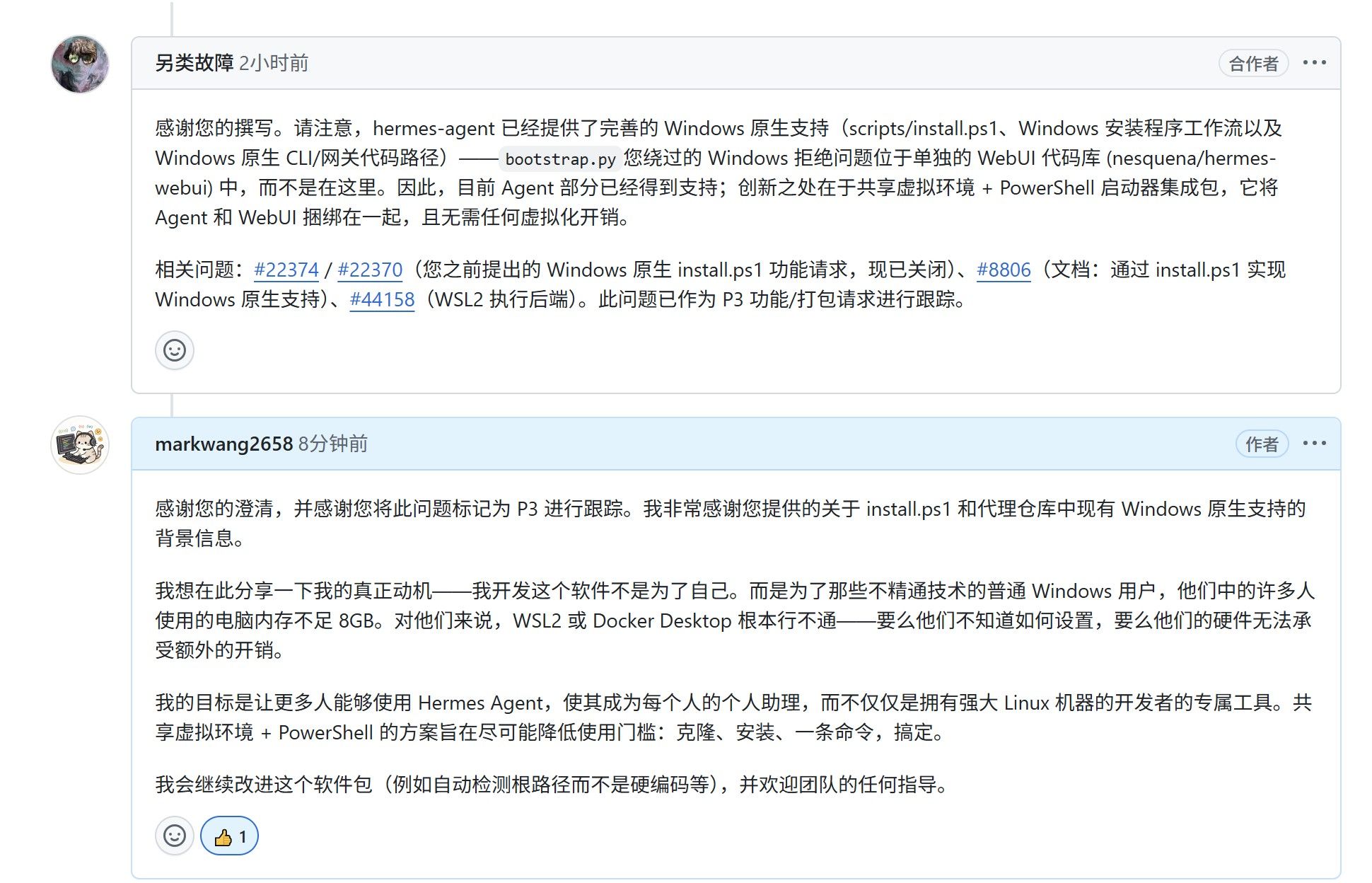This screenshot has height=883, width=1372.
Task: Click the text 相关问题：
Action: click(x=201, y=270)
